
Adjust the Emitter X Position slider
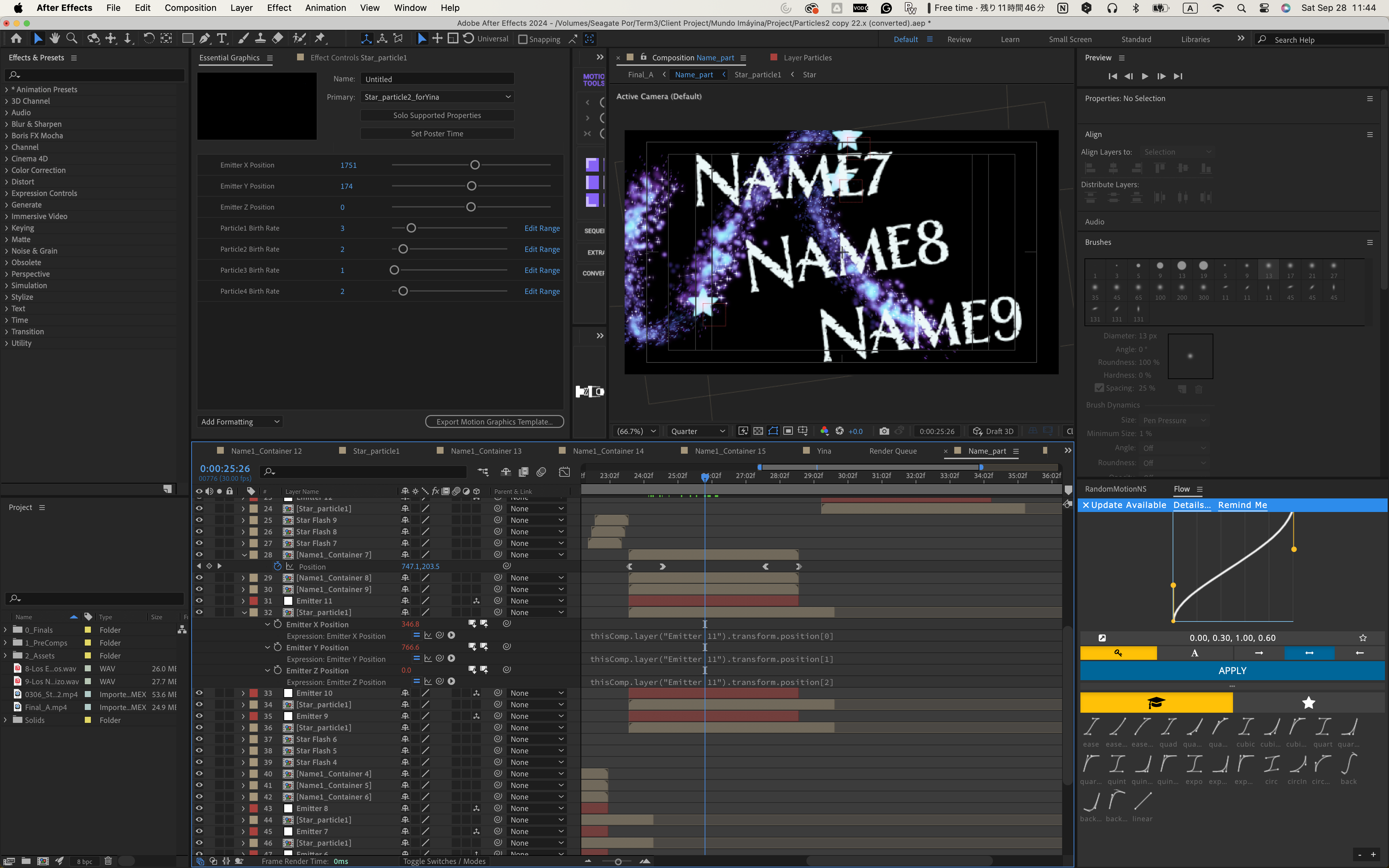click(x=475, y=165)
